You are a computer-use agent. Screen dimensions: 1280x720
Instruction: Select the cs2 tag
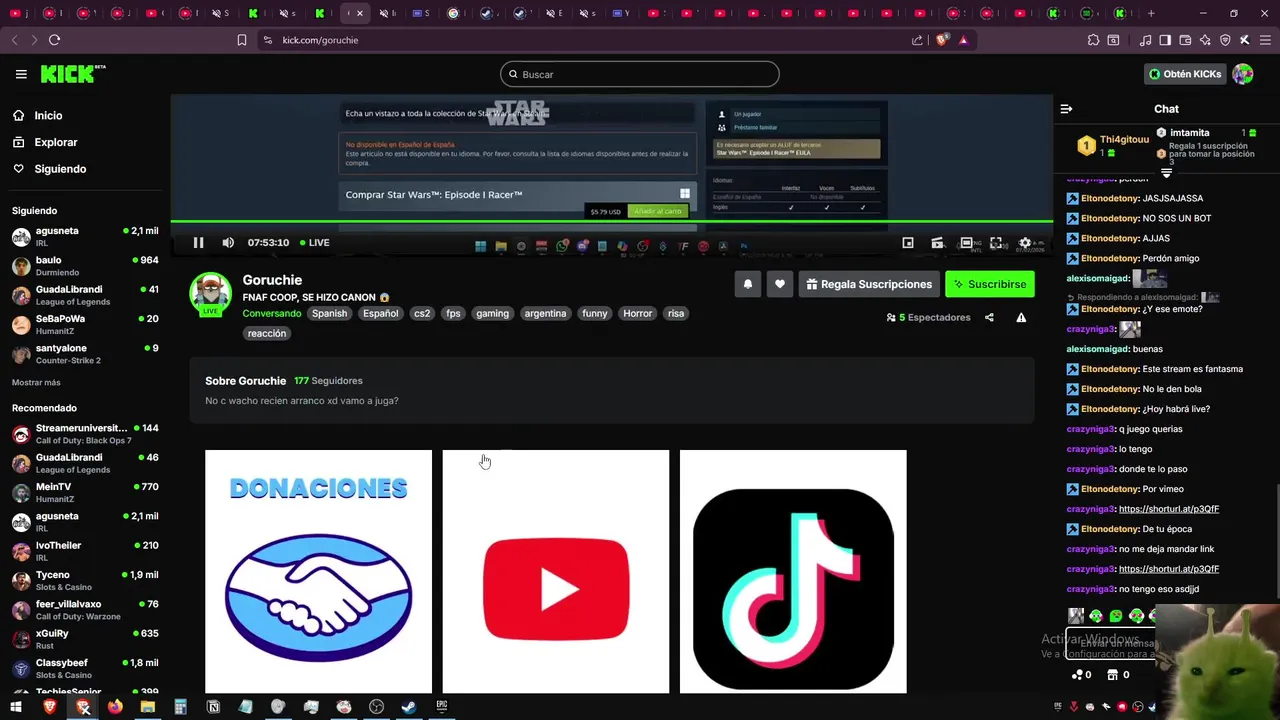pyautogui.click(x=422, y=313)
